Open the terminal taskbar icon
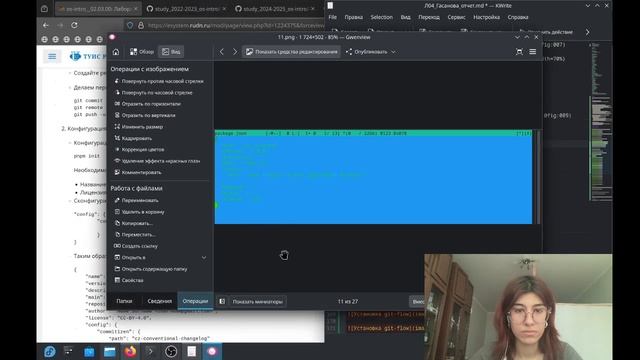 pyautogui.click(x=150, y=351)
